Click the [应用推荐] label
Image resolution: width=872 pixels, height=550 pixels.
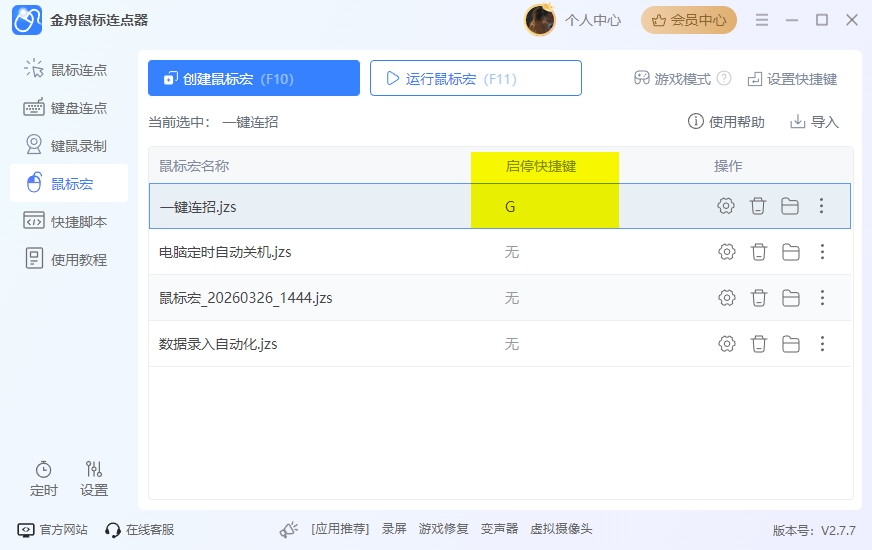click(340, 529)
